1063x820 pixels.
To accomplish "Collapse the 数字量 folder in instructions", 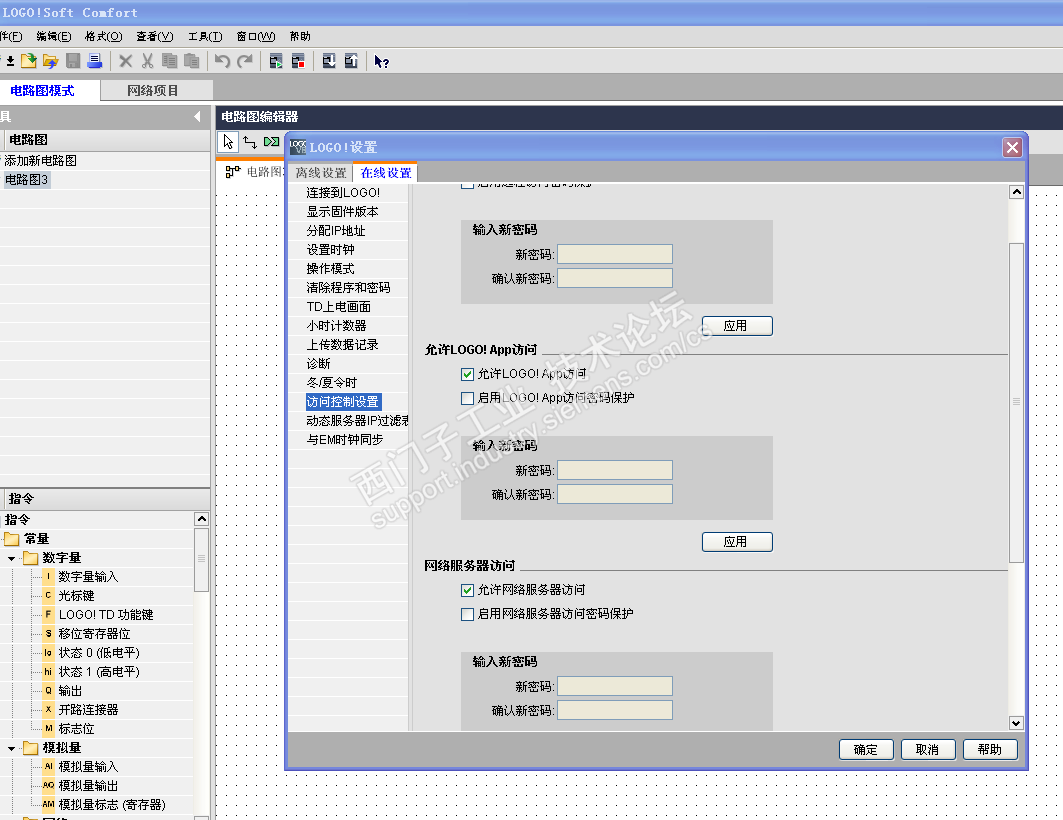I will click(12, 558).
